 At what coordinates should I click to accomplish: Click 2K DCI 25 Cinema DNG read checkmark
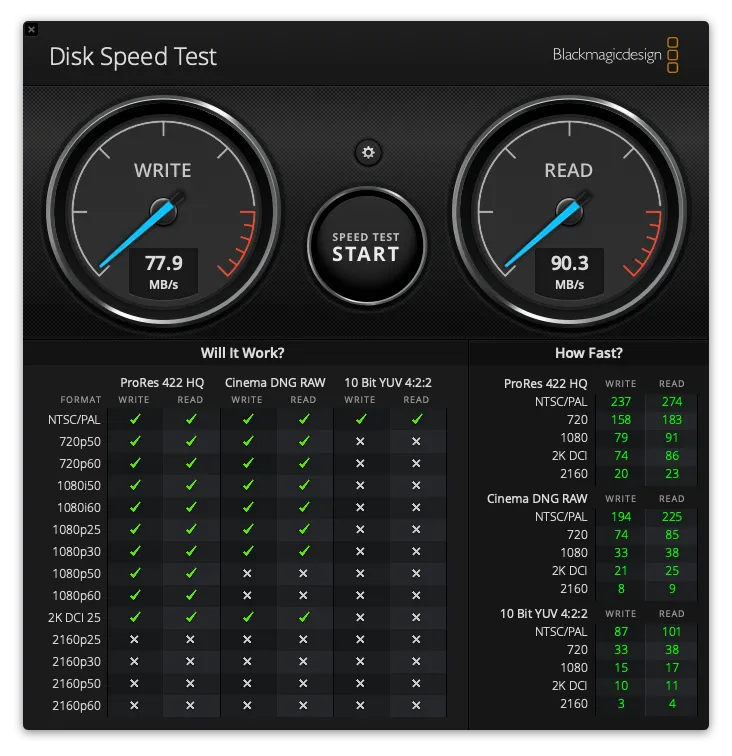tap(303, 618)
